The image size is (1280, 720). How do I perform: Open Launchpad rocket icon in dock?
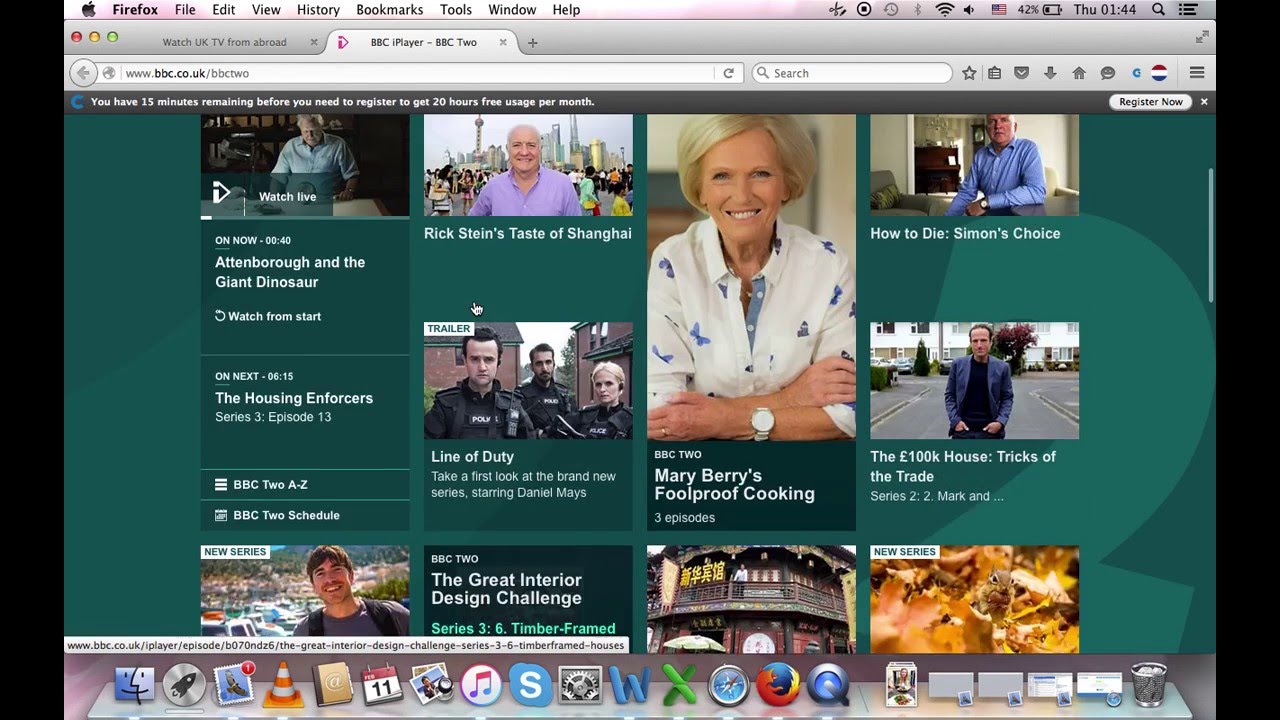tap(184, 686)
